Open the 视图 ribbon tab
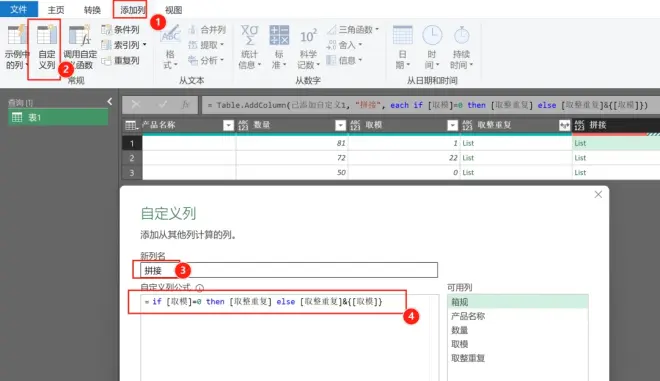Viewport: 660px width, 381px height. pyautogui.click(x=173, y=10)
